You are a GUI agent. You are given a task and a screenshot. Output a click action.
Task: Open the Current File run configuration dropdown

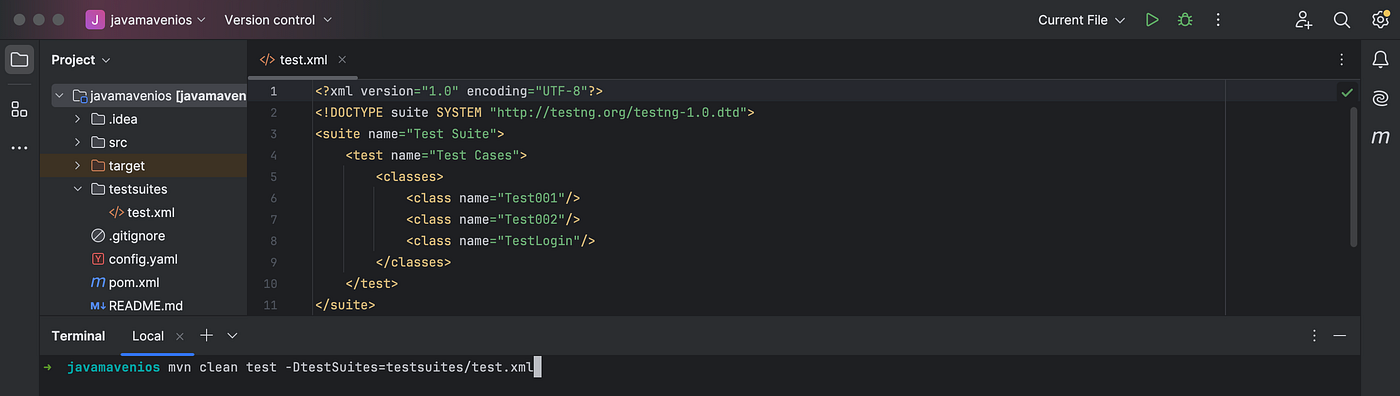[1081, 20]
